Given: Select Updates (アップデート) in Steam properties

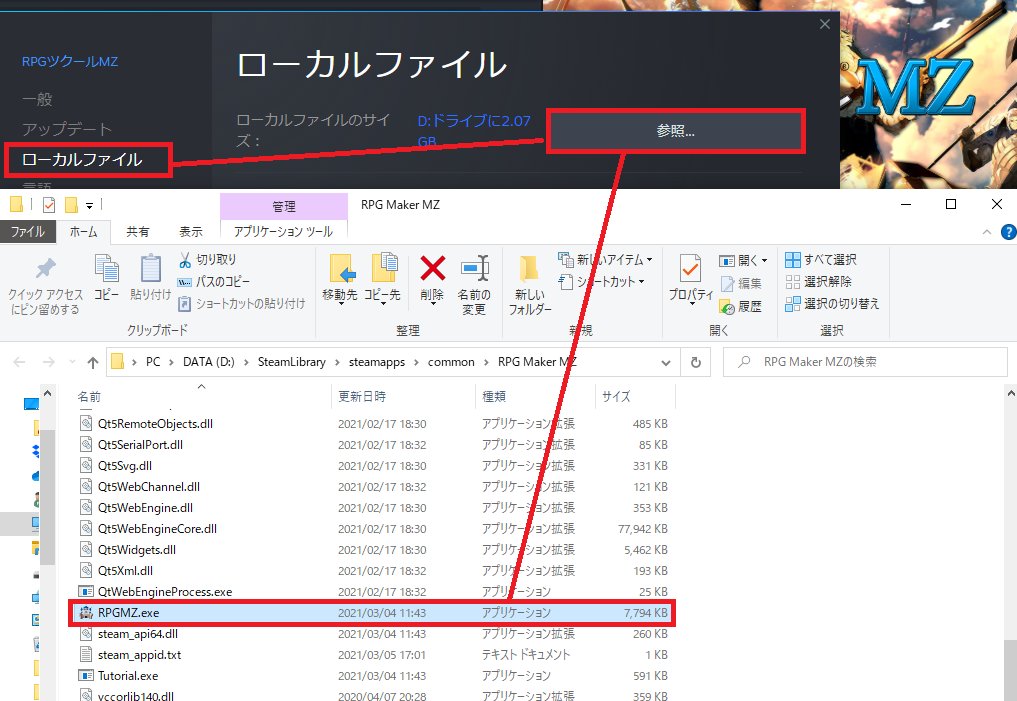Looking at the screenshot, I should pos(67,129).
